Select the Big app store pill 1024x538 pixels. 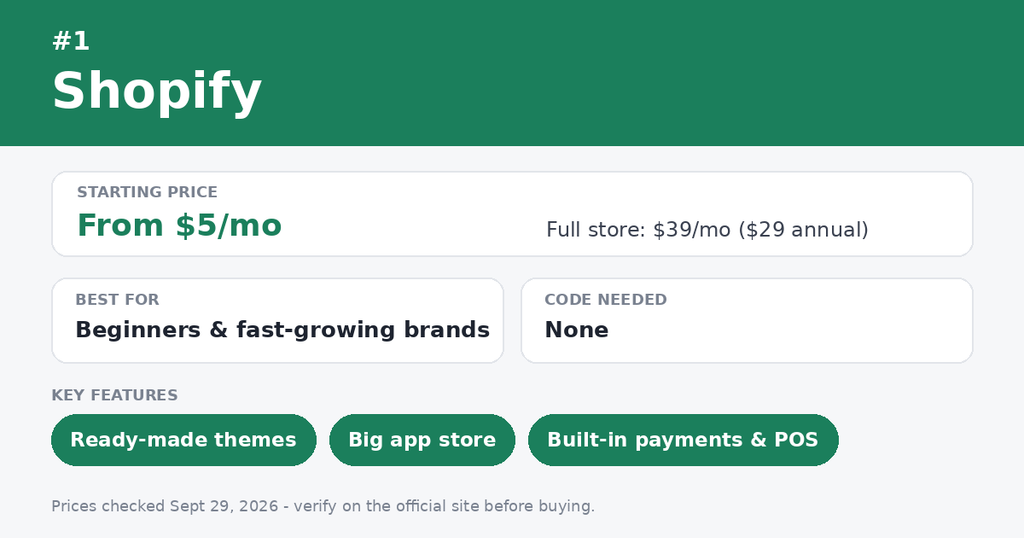[422, 440]
